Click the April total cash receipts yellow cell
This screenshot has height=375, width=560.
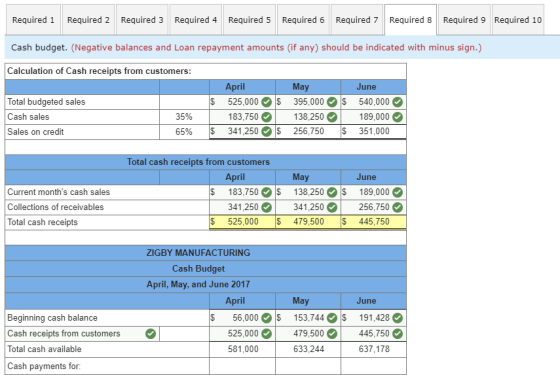(x=242, y=222)
